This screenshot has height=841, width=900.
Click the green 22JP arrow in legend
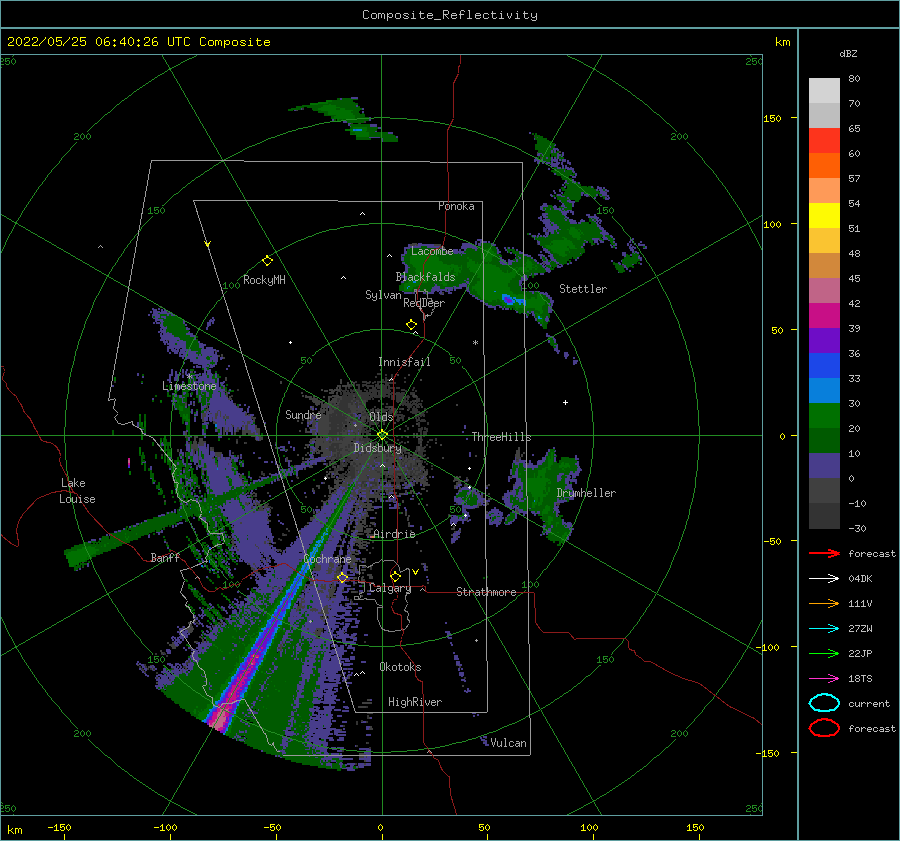coord(824,653)
